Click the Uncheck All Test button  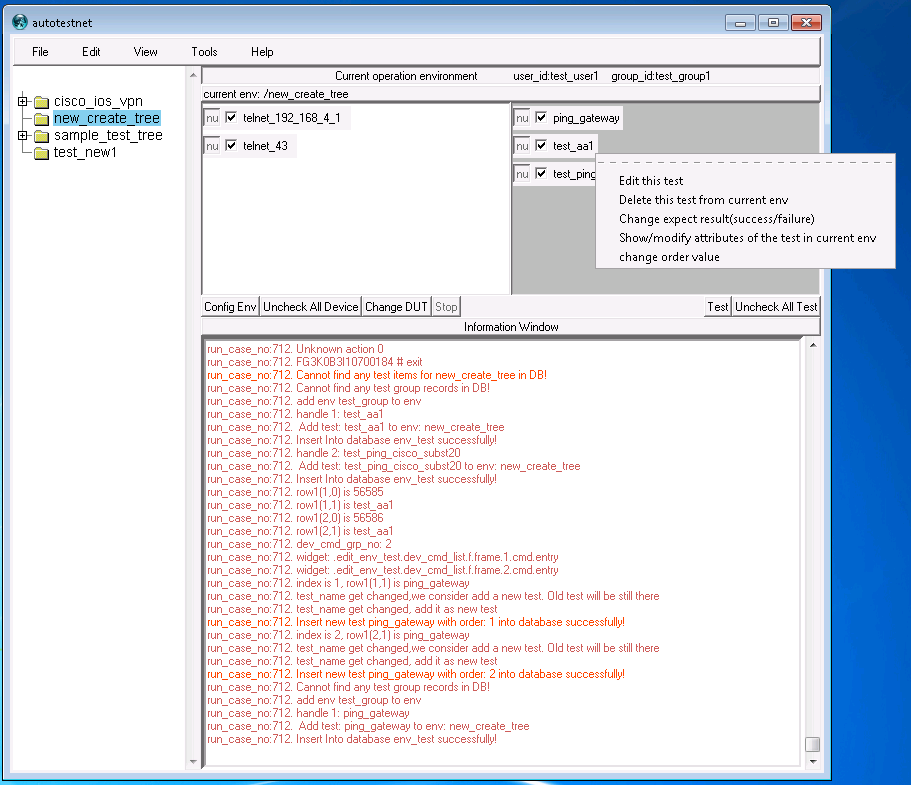click(776, 307)
